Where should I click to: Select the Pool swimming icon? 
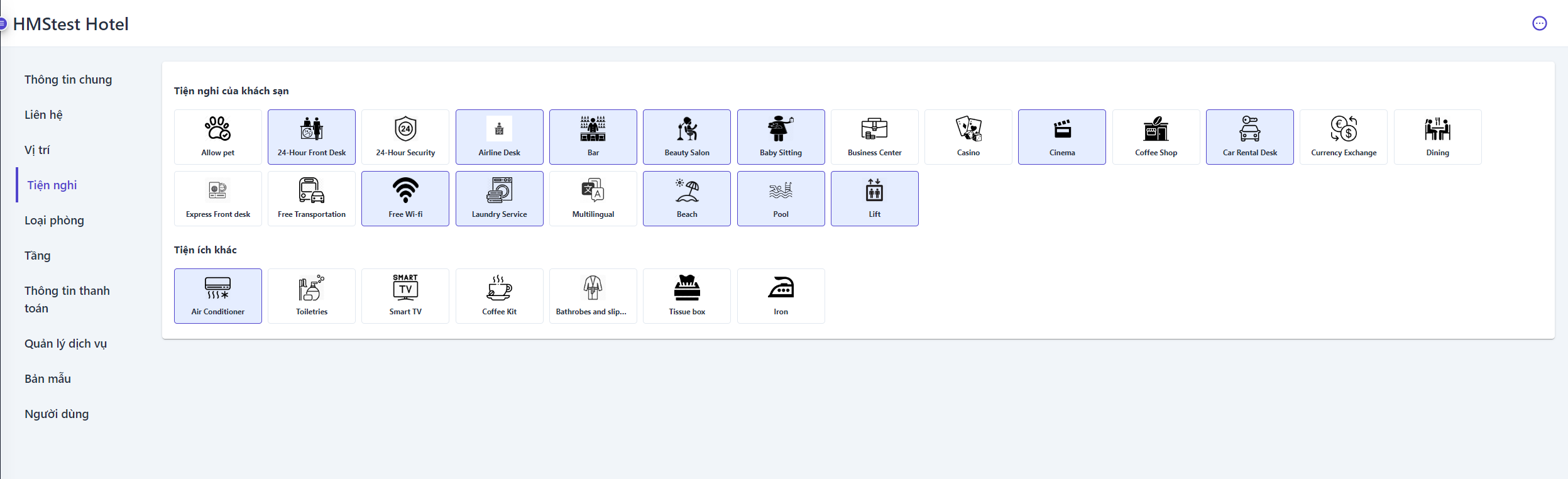[781, 190]
